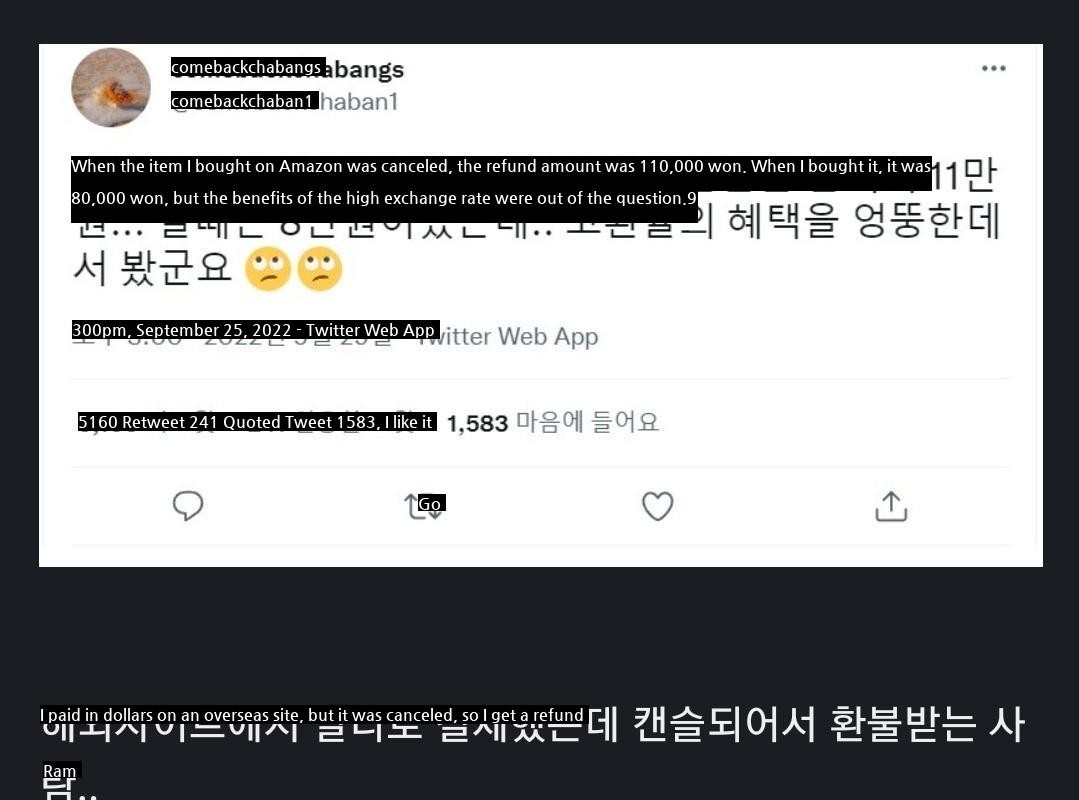This screenshot has width=1079, height=800.
Task: Click the first rolling-eyes emoji in tweet
Action: click(268, 268)
